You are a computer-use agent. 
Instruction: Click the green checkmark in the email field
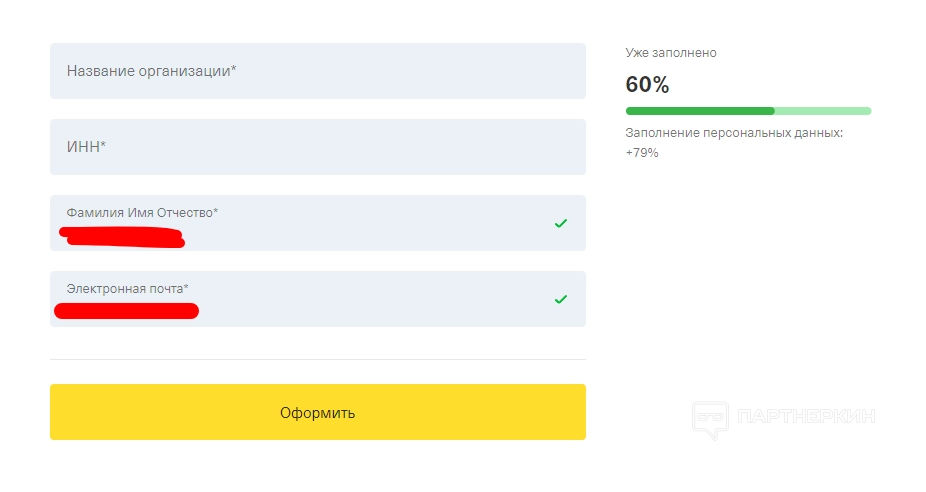561,299
